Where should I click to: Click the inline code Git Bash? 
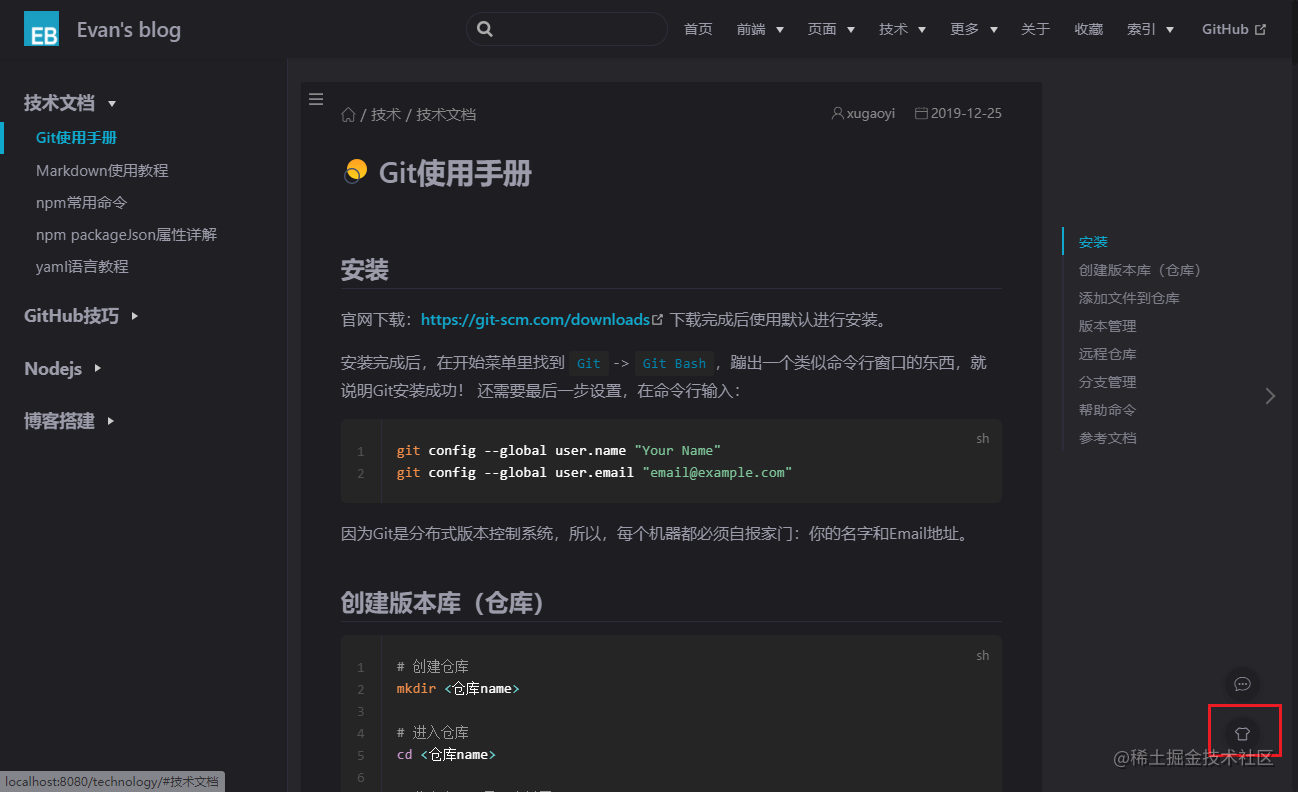674,364
